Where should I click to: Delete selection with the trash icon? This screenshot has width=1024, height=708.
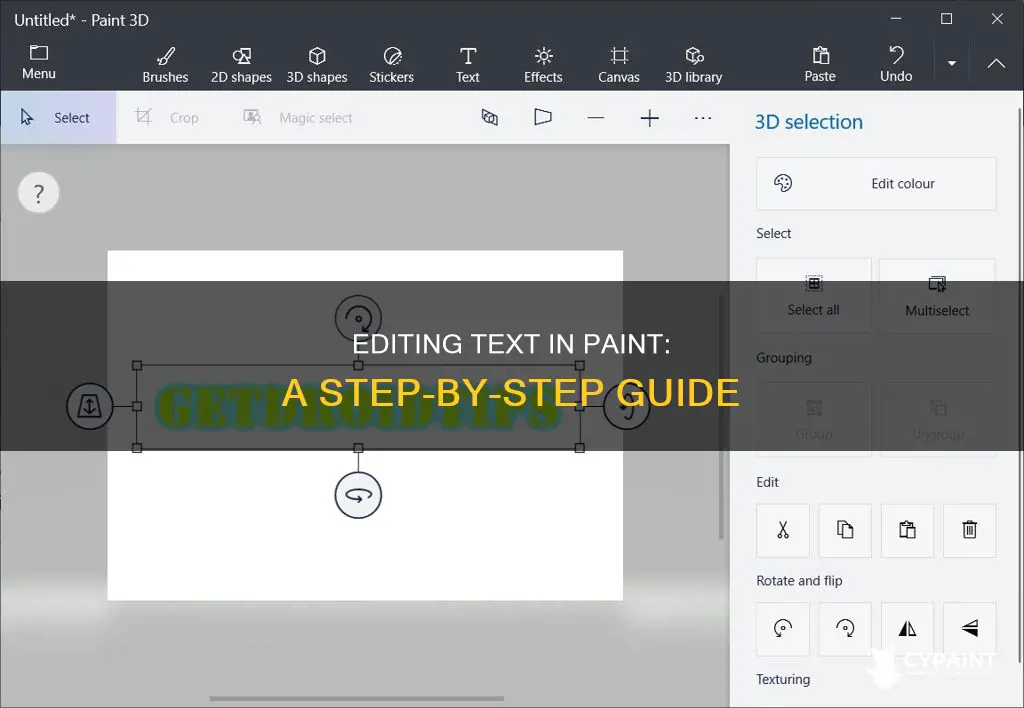pos(970,530)
